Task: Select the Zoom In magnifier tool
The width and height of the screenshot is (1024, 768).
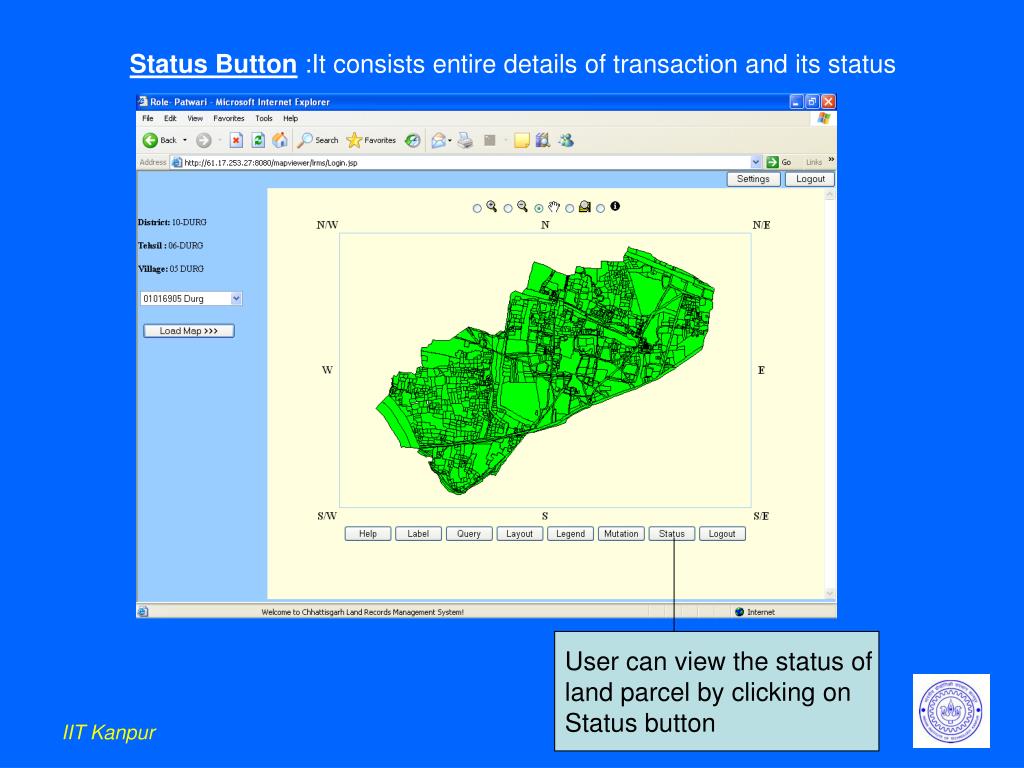Action: 491,207
